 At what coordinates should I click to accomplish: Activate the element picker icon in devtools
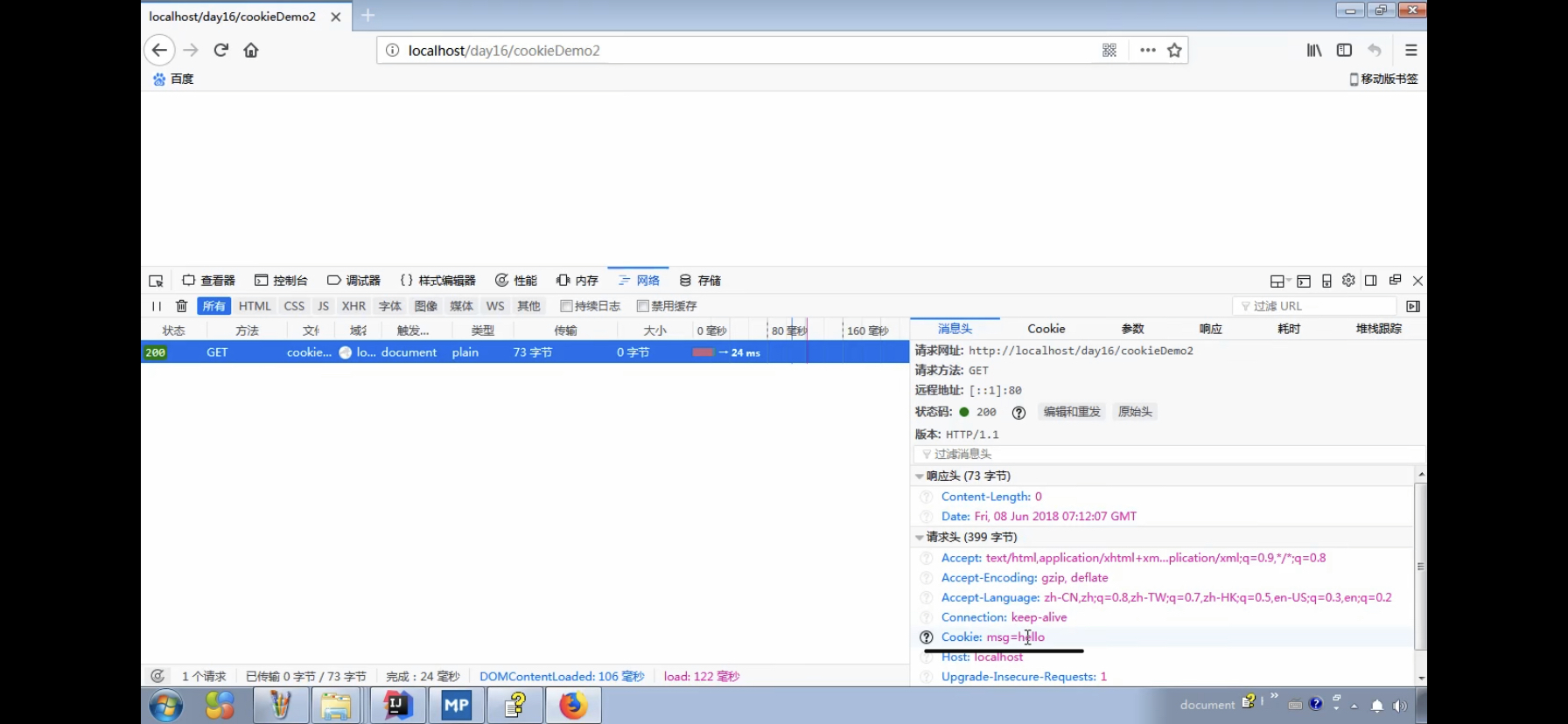[x=157, y=281]
